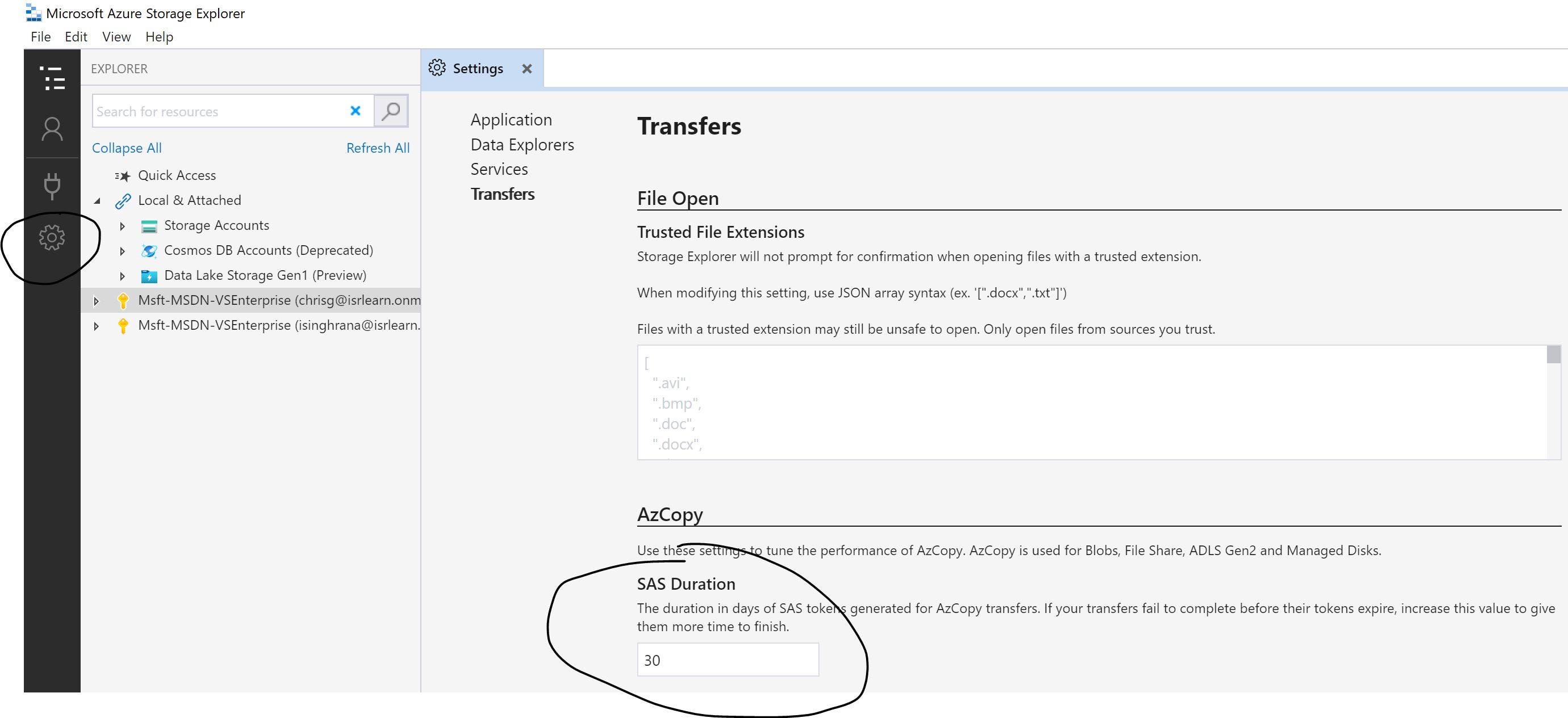Open the File menu

(x=41, y=36)
